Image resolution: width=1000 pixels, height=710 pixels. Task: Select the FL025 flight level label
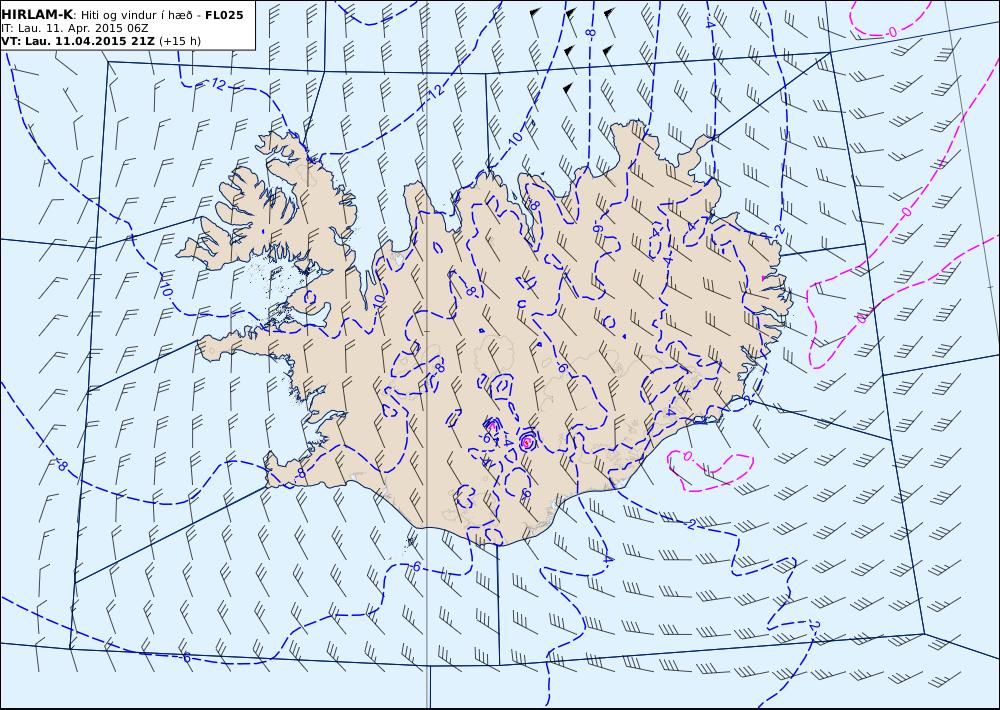(224, 15)
